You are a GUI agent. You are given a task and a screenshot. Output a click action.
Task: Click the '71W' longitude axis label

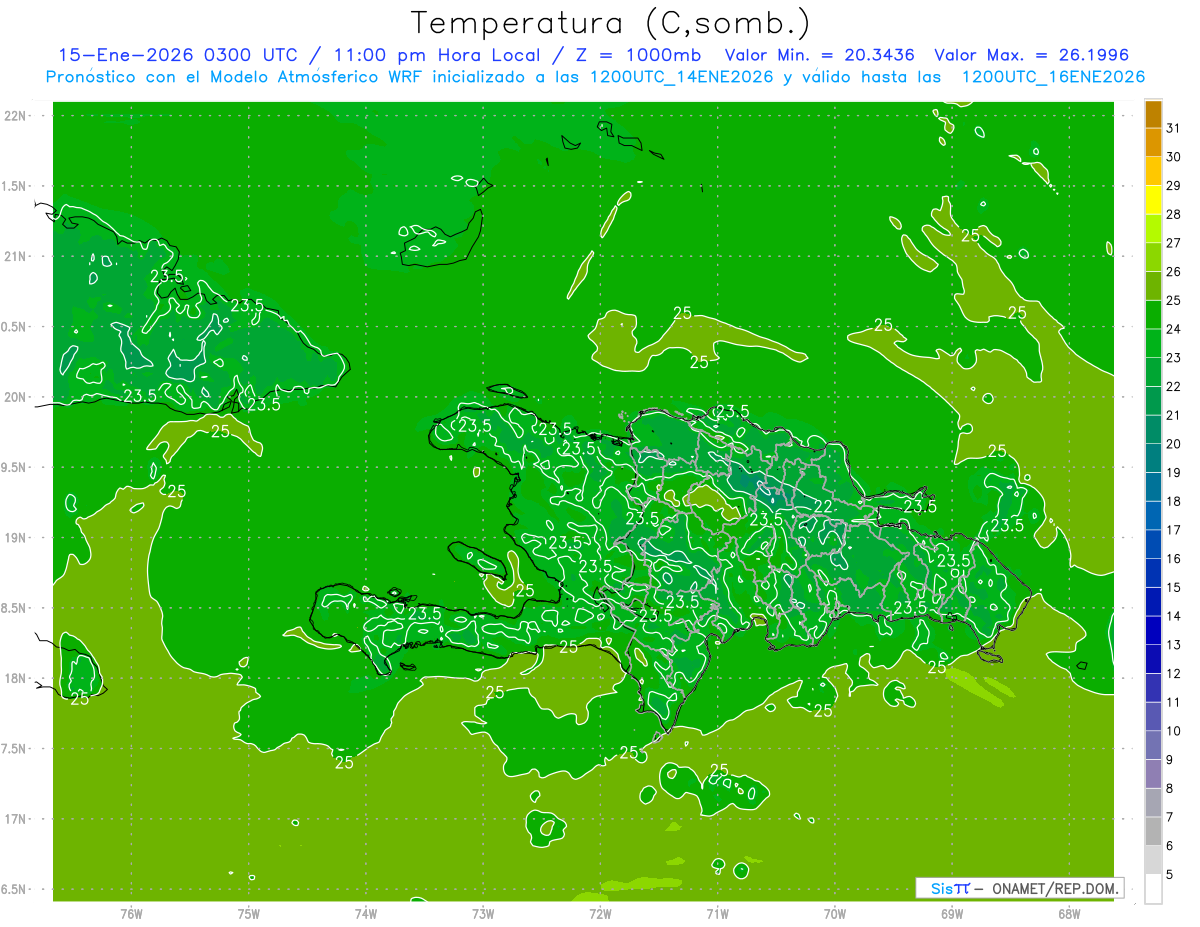click(x=717, y=914)
